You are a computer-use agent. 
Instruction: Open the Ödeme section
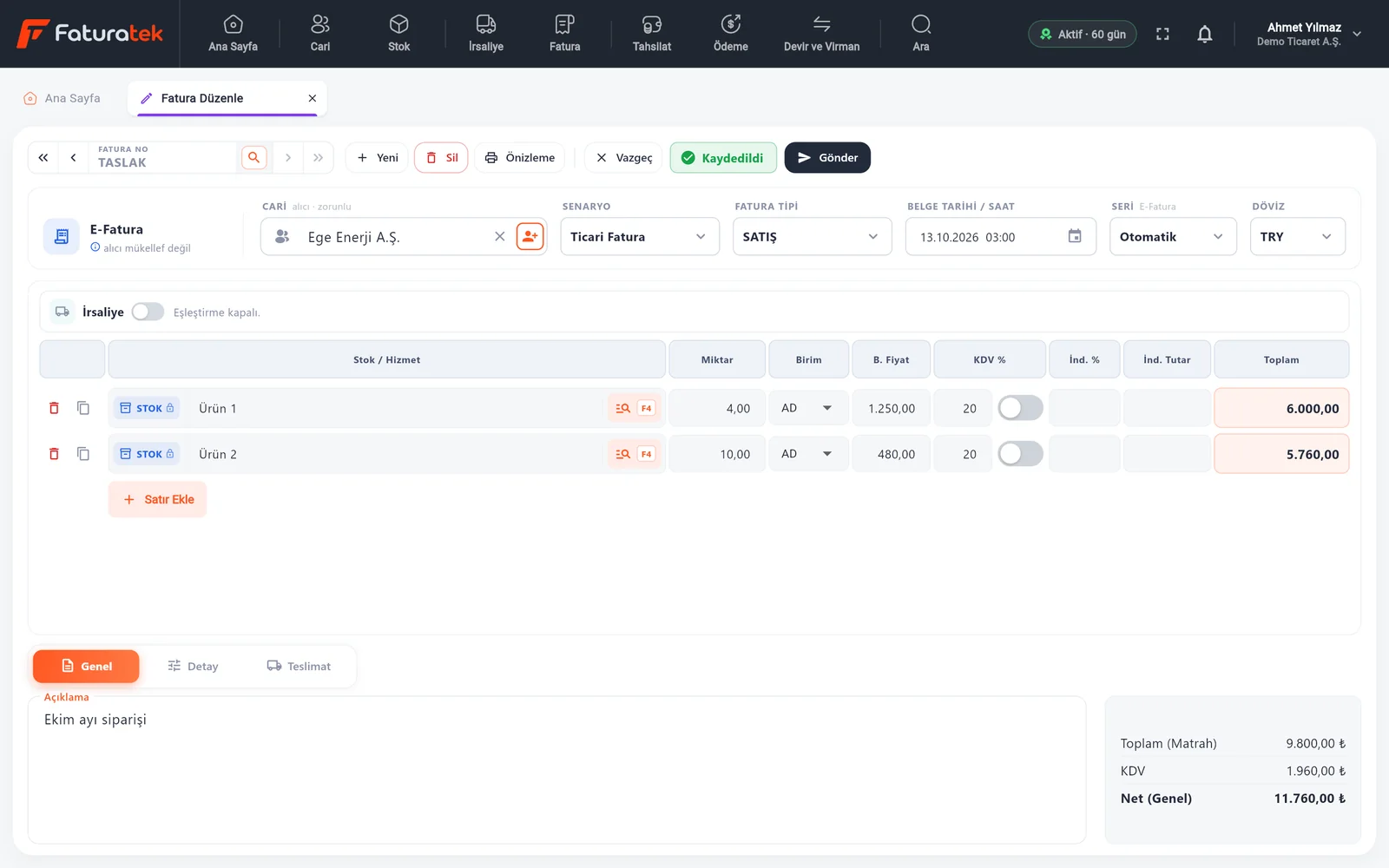click(730, 34)
